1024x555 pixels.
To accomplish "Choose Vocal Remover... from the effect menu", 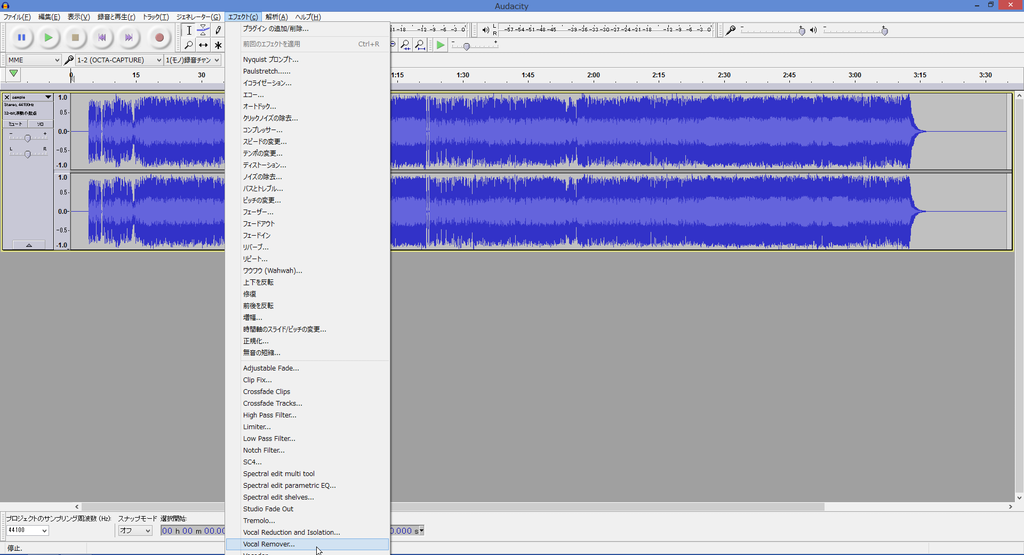I will 269,544.
